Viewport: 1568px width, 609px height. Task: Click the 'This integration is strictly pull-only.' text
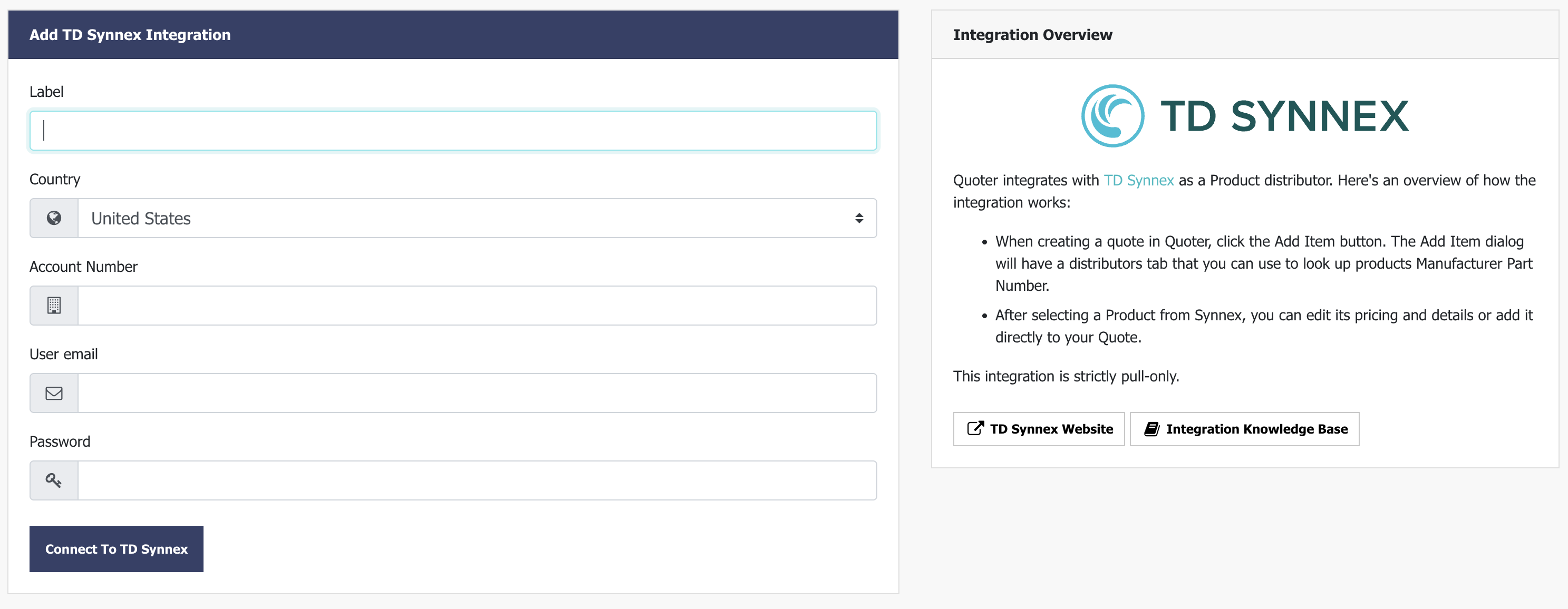point(1066,377)
